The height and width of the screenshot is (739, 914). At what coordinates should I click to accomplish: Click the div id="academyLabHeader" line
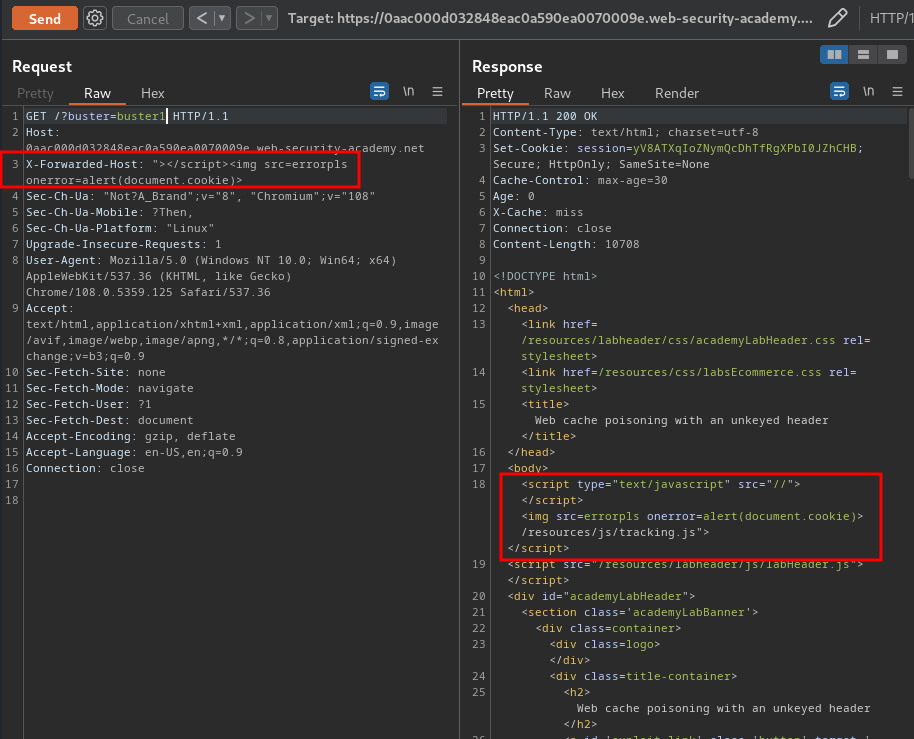click(601, 596)
